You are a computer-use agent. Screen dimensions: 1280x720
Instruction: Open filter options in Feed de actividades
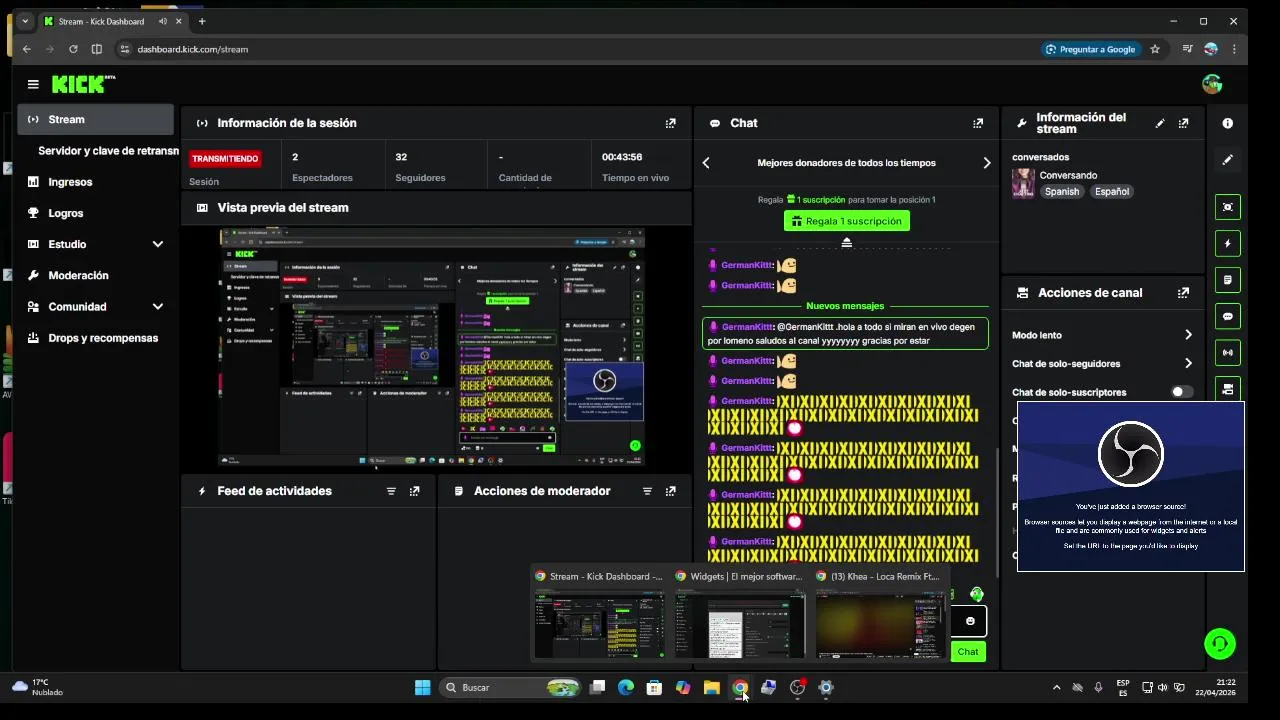click(x=391, y=491)
